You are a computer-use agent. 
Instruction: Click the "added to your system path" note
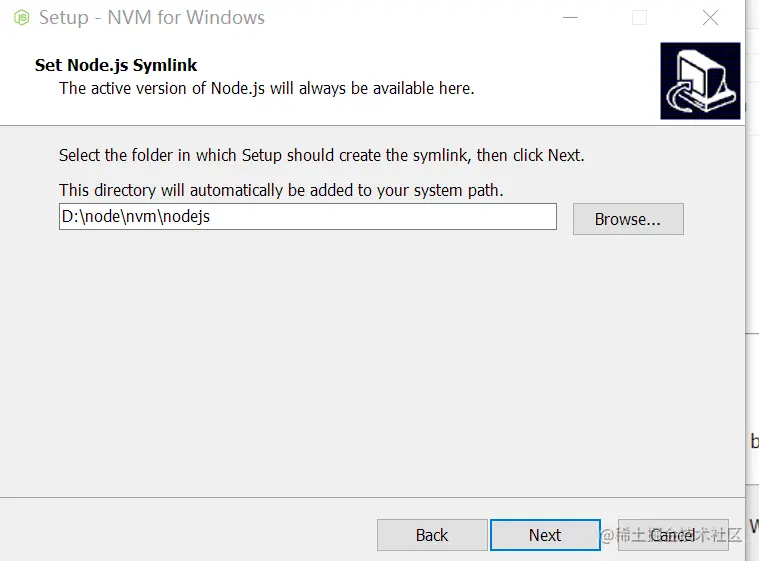281,190
